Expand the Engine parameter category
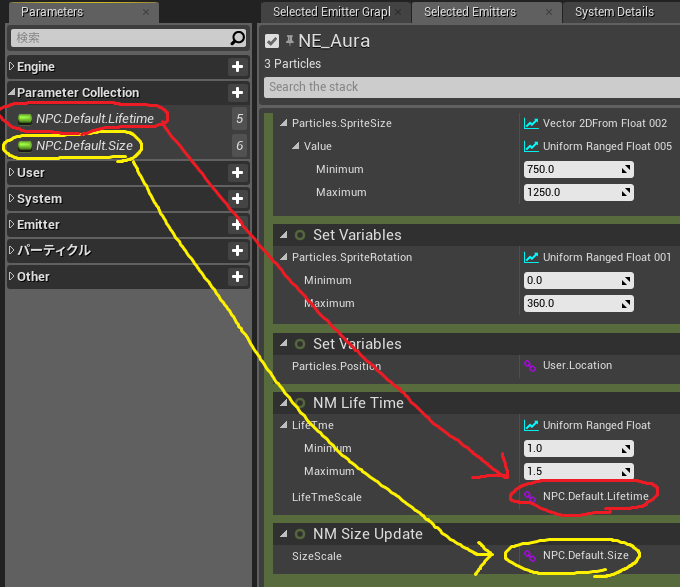Viewport: 680px width, 587px height. pyautogui.click(x=12, y=66)
